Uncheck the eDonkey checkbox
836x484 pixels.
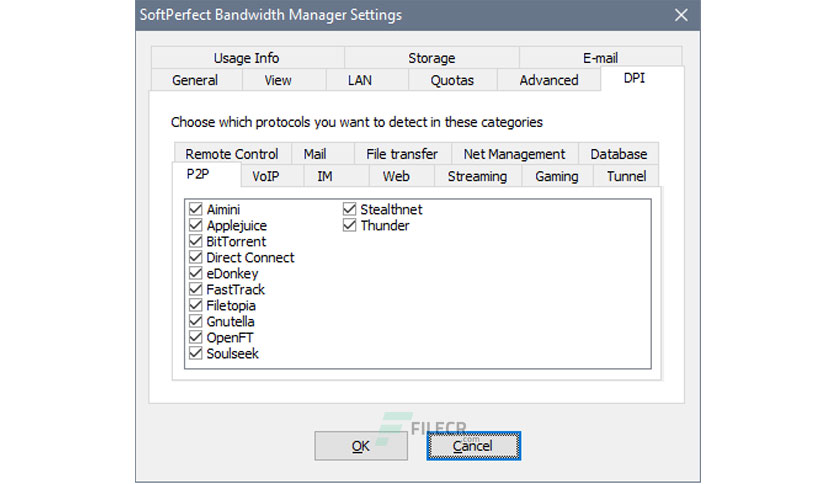[196, 273]
